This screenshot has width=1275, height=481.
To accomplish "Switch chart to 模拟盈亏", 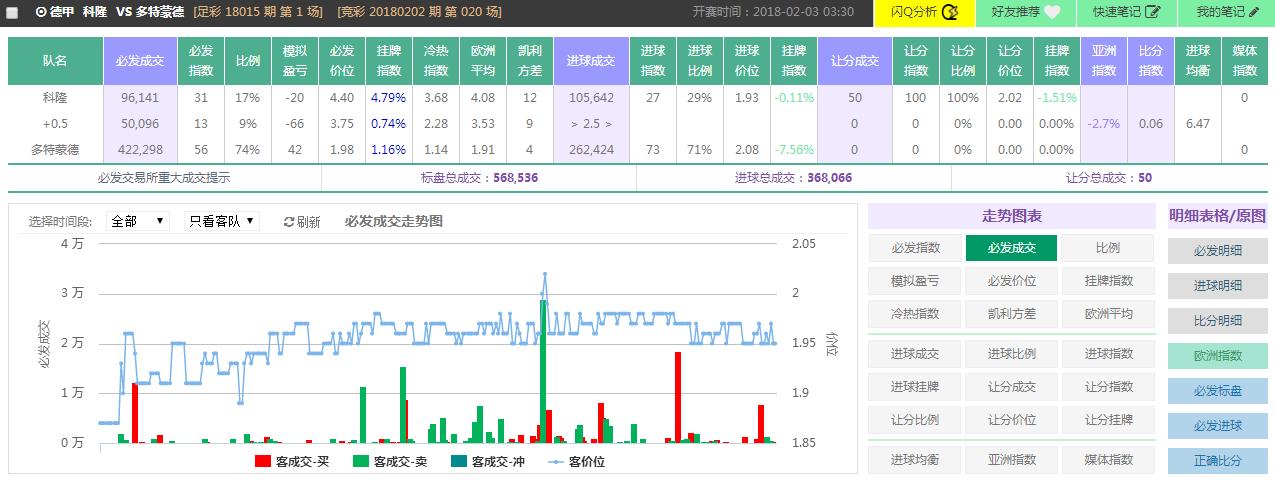I will click(x=915, y=281).
